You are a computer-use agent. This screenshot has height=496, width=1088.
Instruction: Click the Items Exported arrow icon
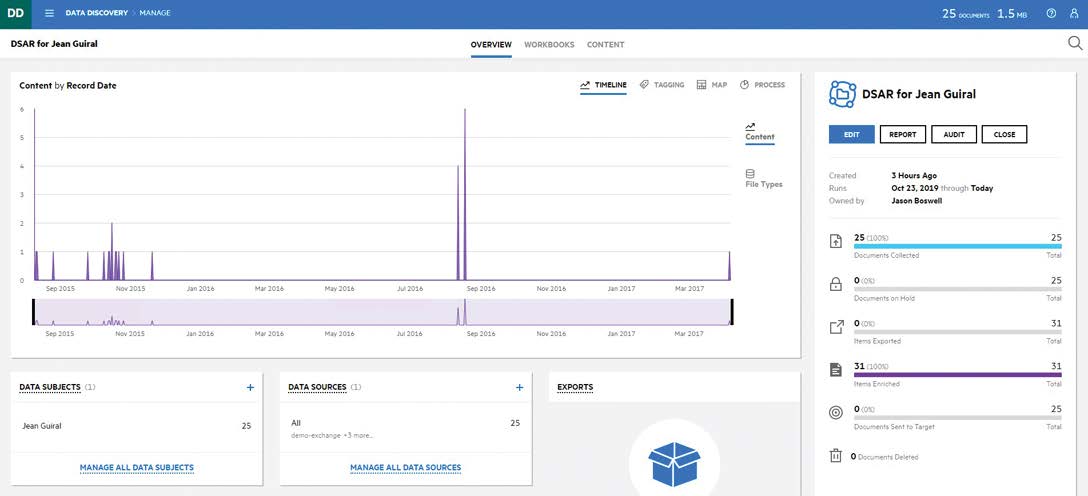tap(836, 327)
